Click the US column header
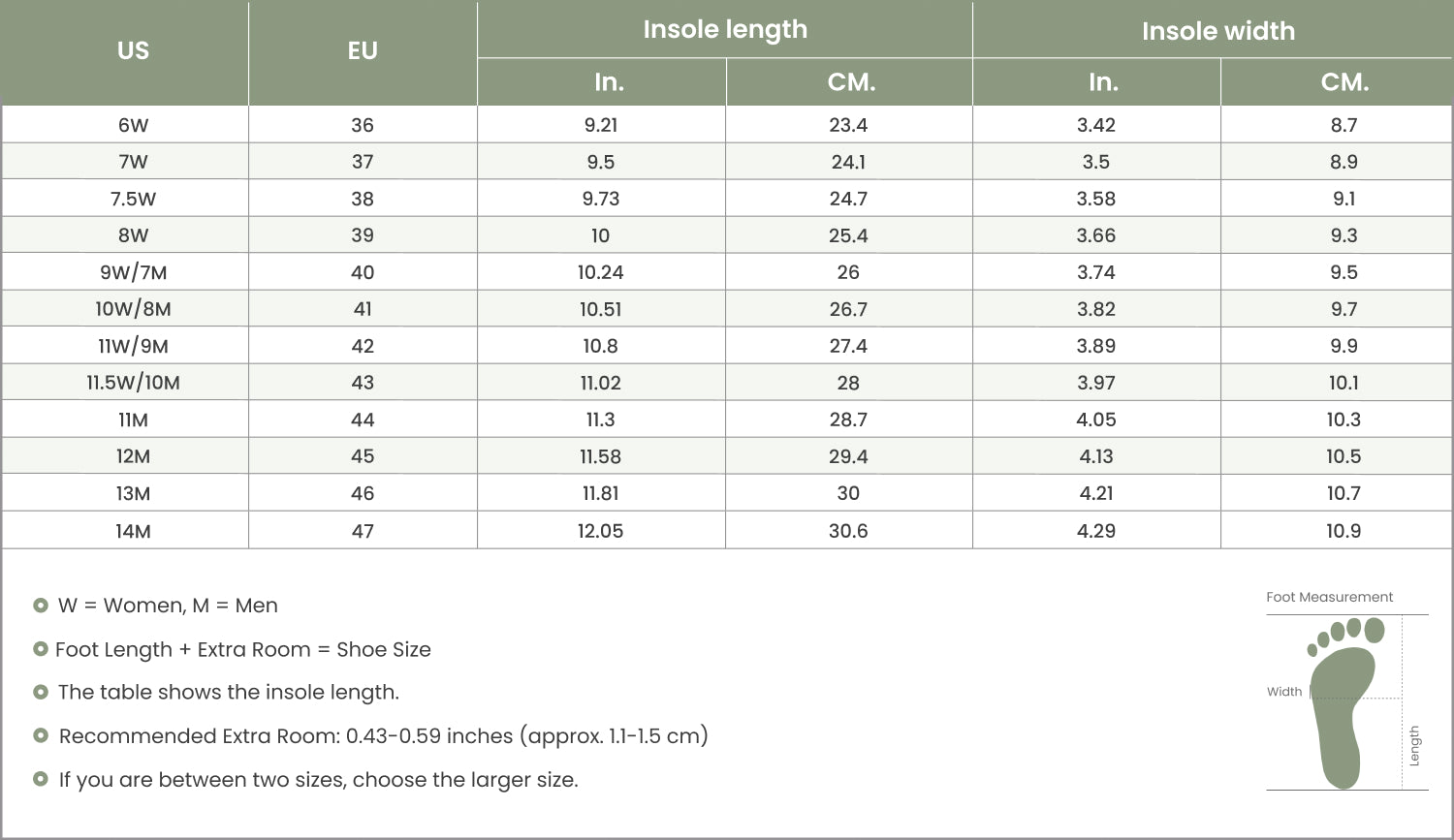The width and height of the screenshot is (1454, 840). tap(133, 51)
